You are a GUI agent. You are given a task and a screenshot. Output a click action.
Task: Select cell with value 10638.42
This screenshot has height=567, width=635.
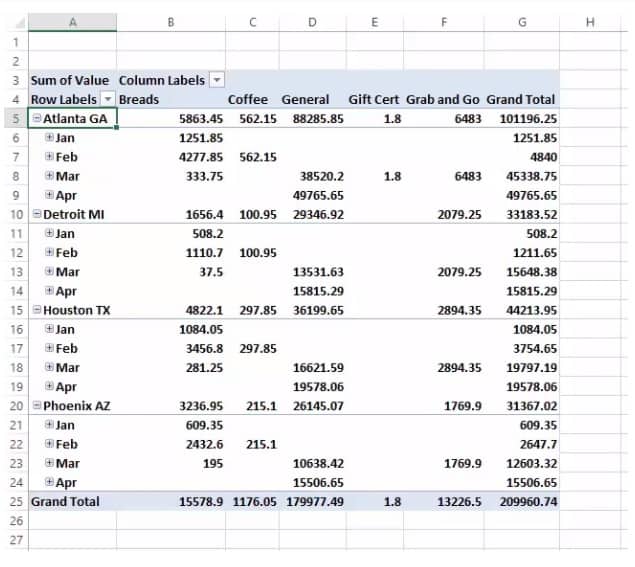312,463
